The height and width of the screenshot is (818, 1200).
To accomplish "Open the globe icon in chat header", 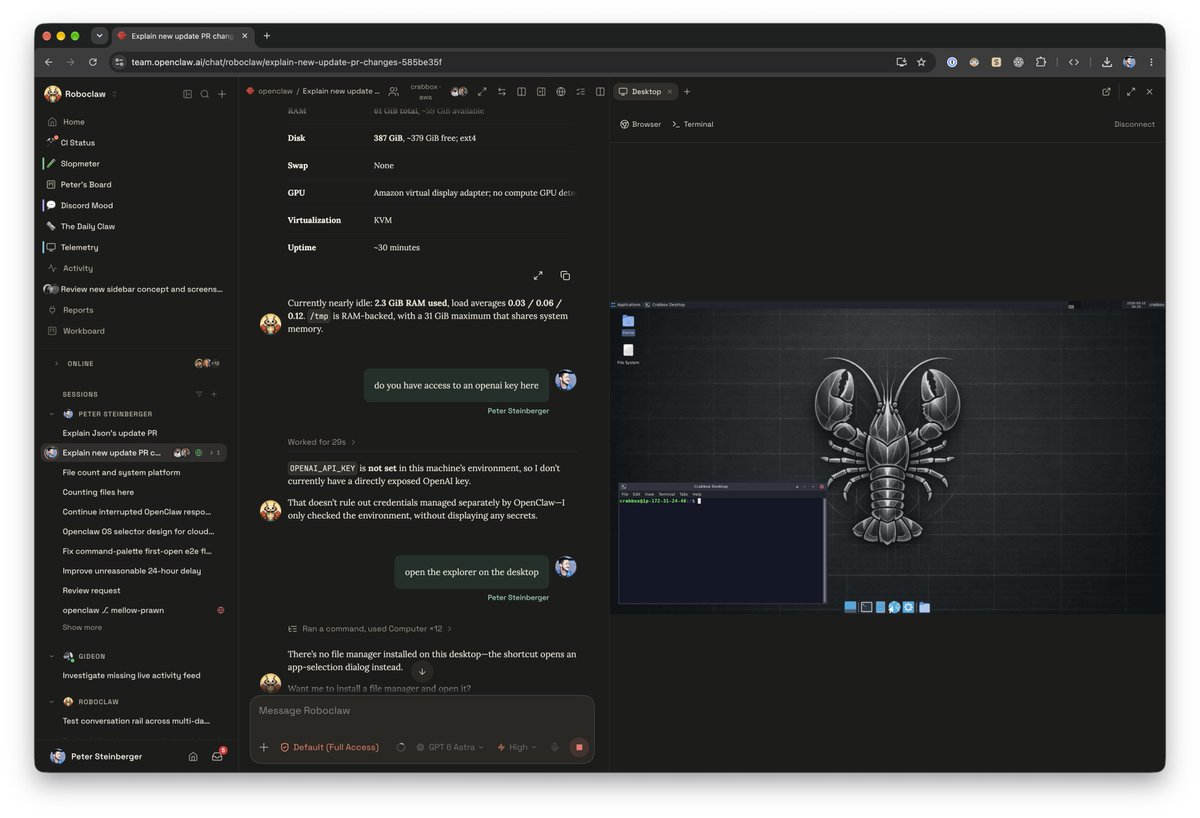I will pyautogui.click(x=561, y=91).
